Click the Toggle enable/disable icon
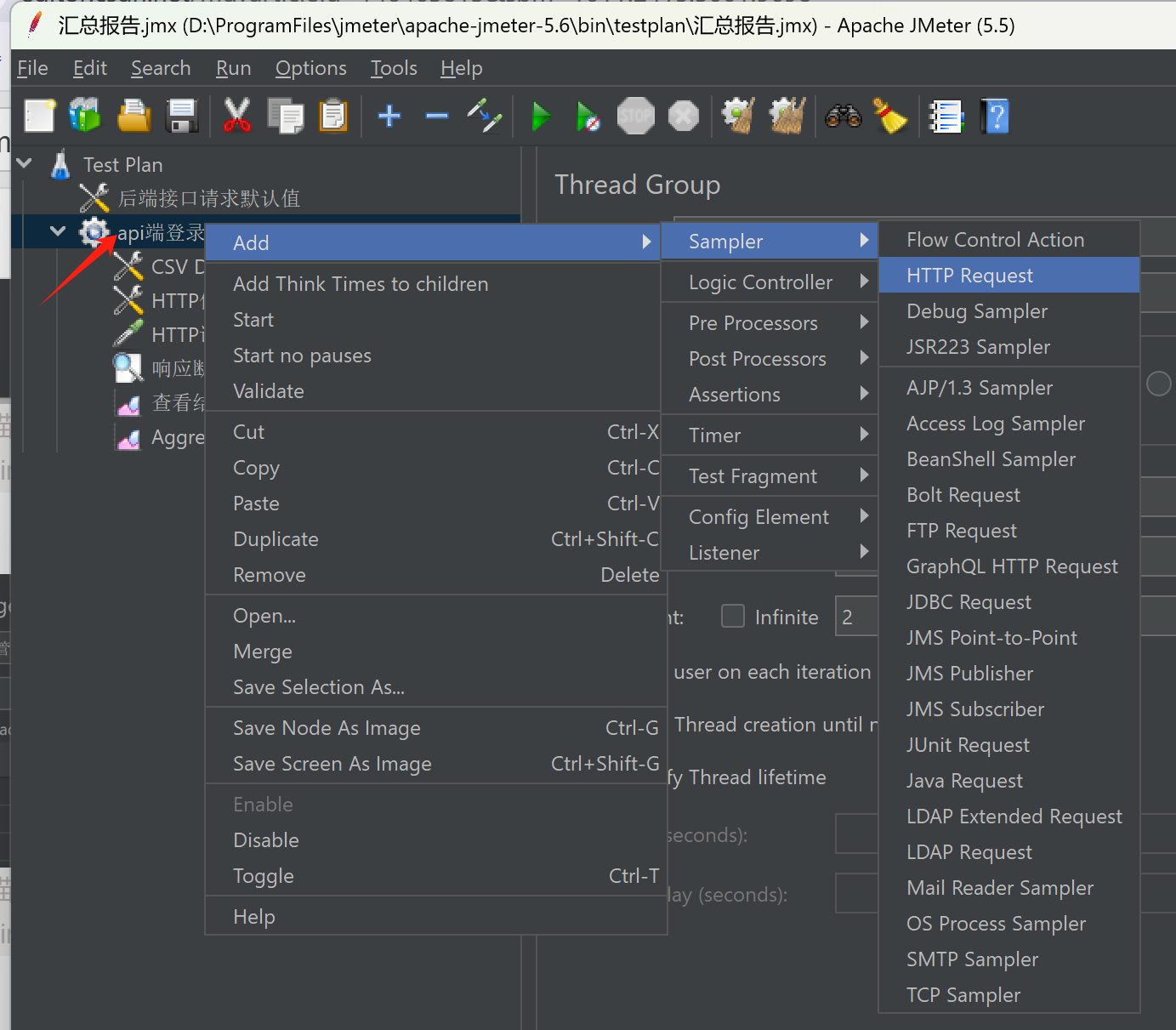 click(x=485, y=117)
